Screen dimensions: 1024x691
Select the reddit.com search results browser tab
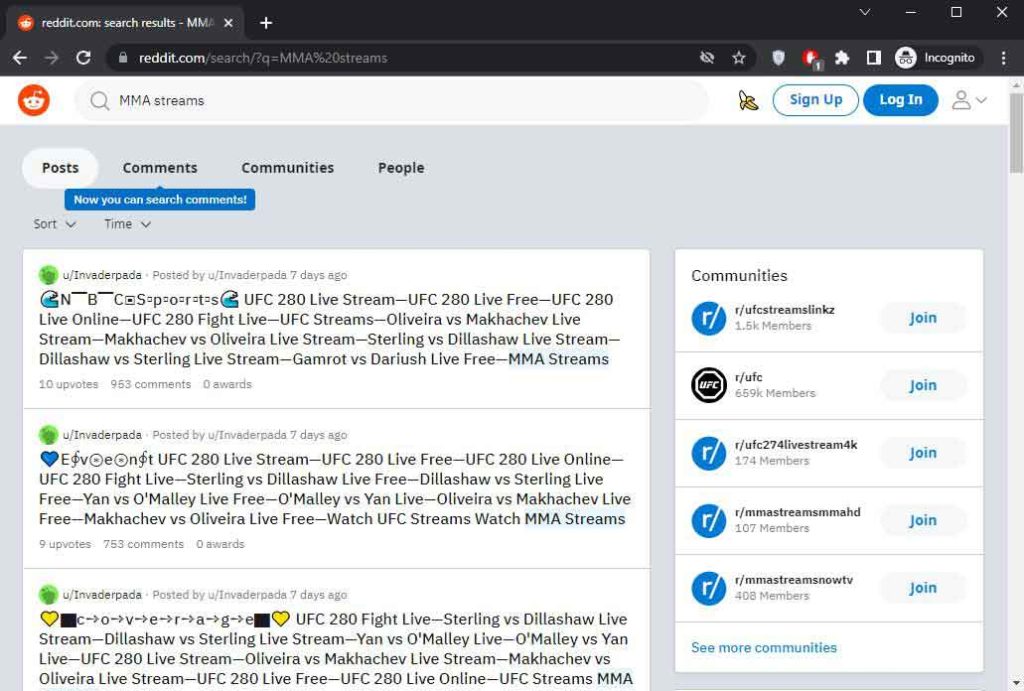coord(124,23)
